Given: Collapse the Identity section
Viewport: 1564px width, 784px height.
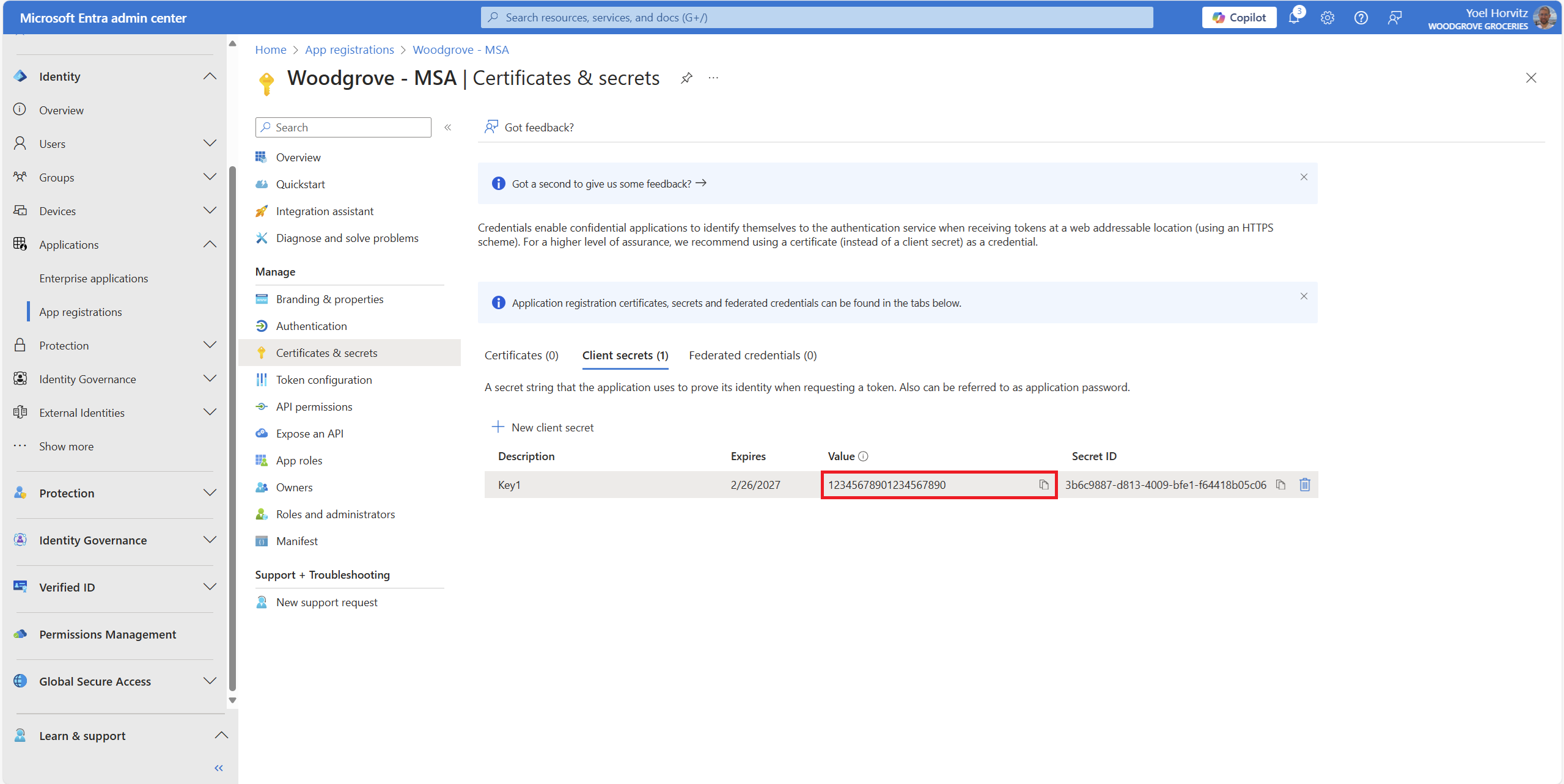Looking at the screenshot, I should pos(210,76).
